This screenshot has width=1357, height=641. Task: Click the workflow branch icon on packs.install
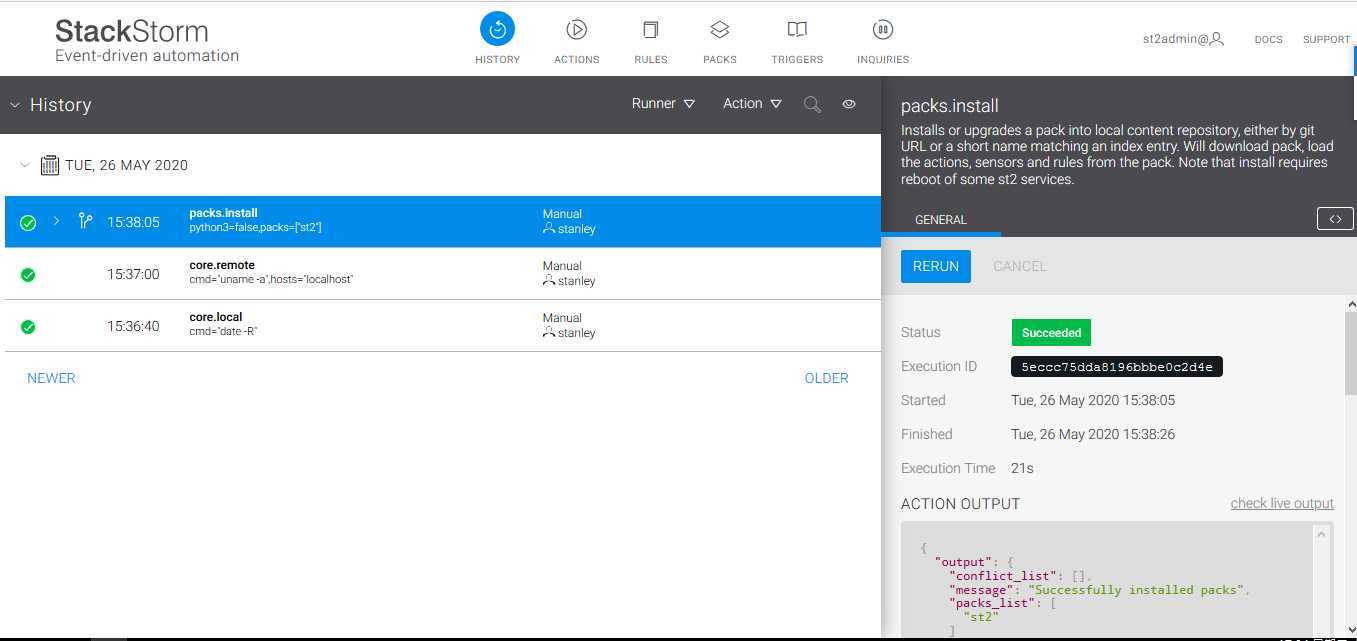[x=85, y=221]
